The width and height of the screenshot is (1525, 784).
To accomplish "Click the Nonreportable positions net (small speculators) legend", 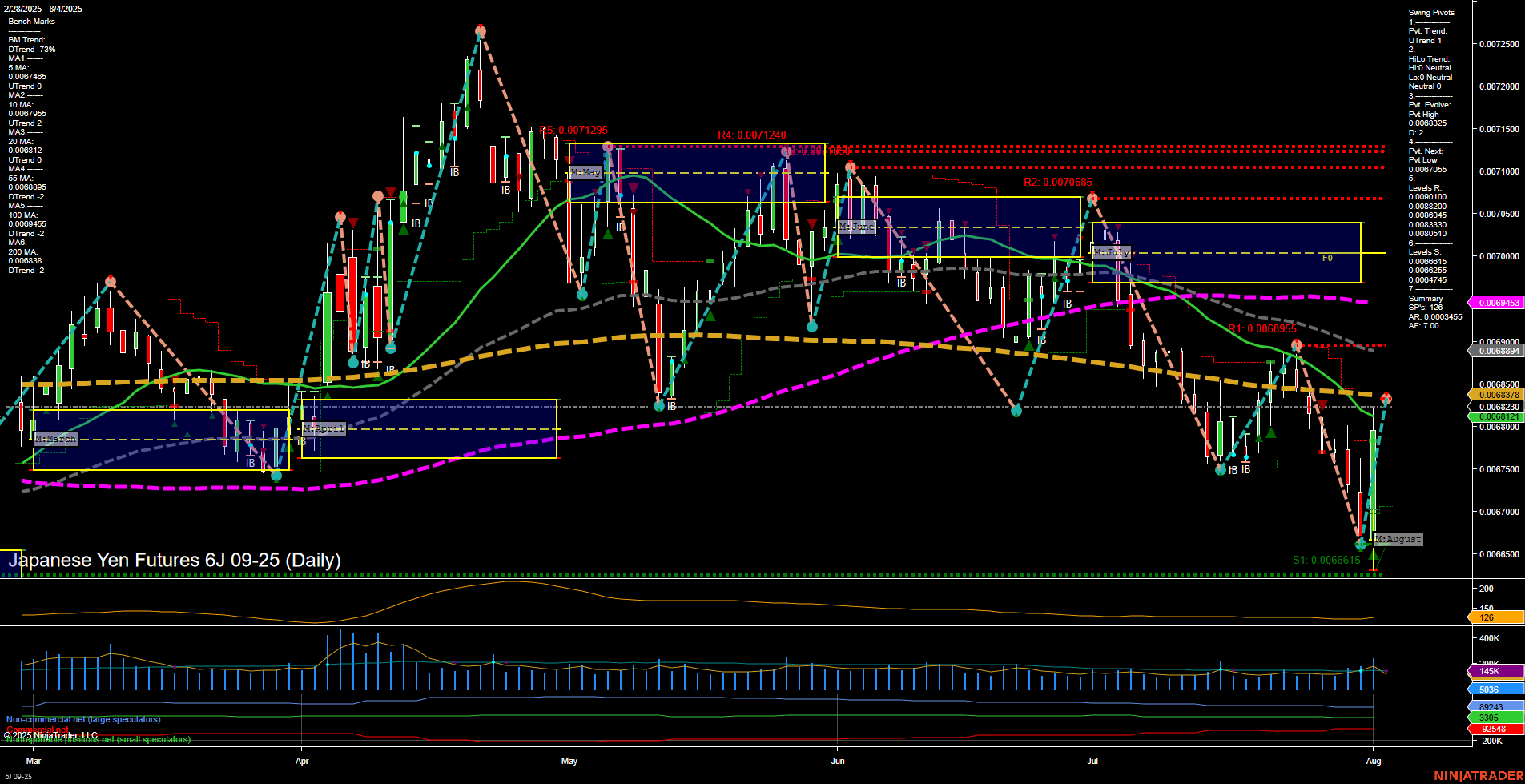I will 99,740.
